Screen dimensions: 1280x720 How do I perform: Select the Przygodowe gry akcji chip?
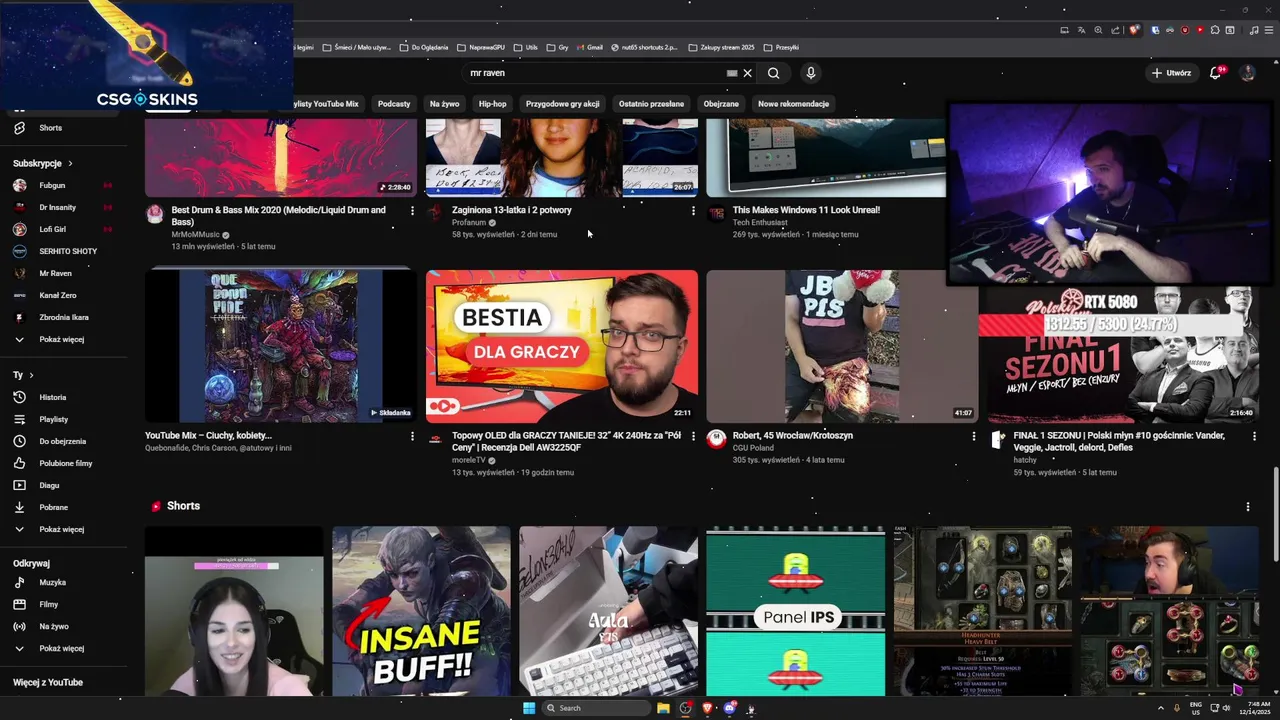(563, 104)
